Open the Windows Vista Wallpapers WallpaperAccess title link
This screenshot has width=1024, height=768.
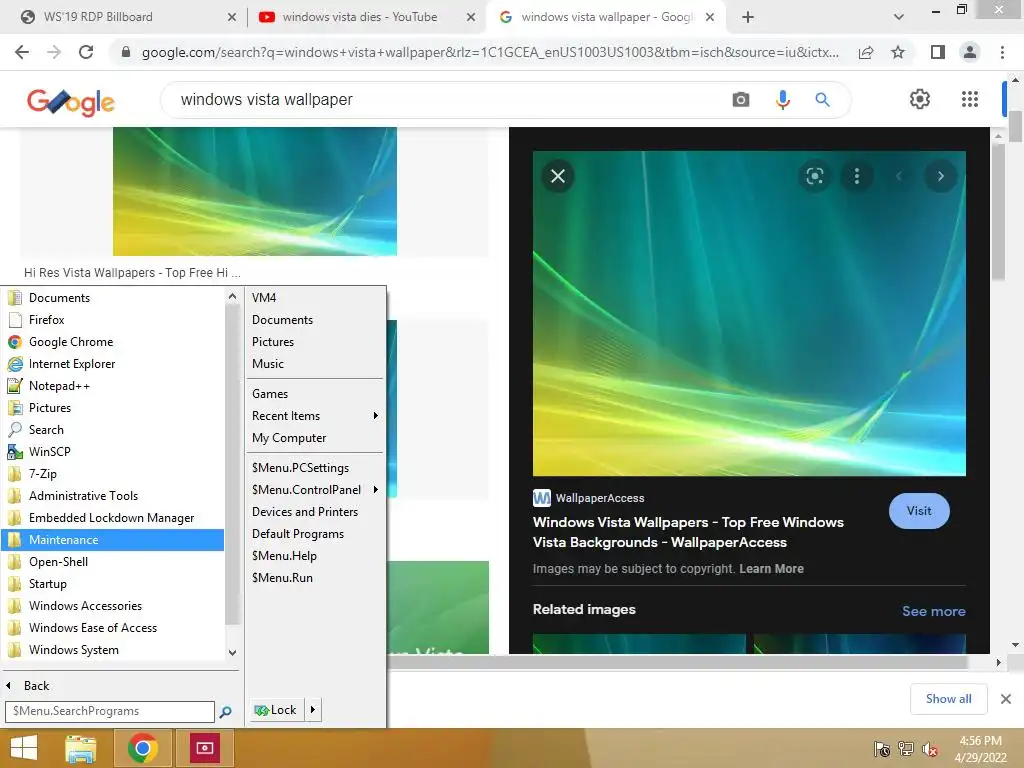[688, 532]
